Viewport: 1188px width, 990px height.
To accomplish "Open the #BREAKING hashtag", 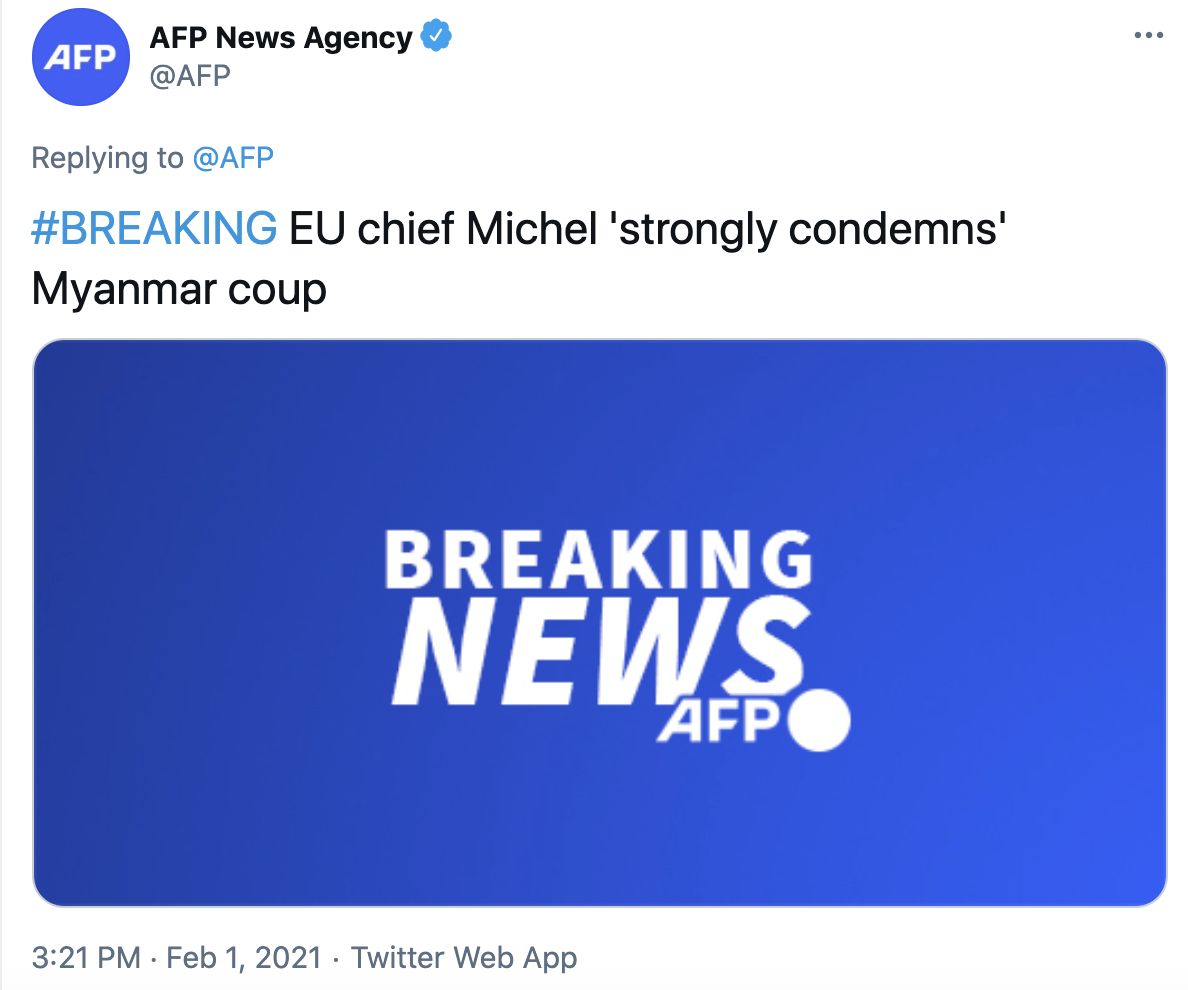I will [x=154, y=230].
